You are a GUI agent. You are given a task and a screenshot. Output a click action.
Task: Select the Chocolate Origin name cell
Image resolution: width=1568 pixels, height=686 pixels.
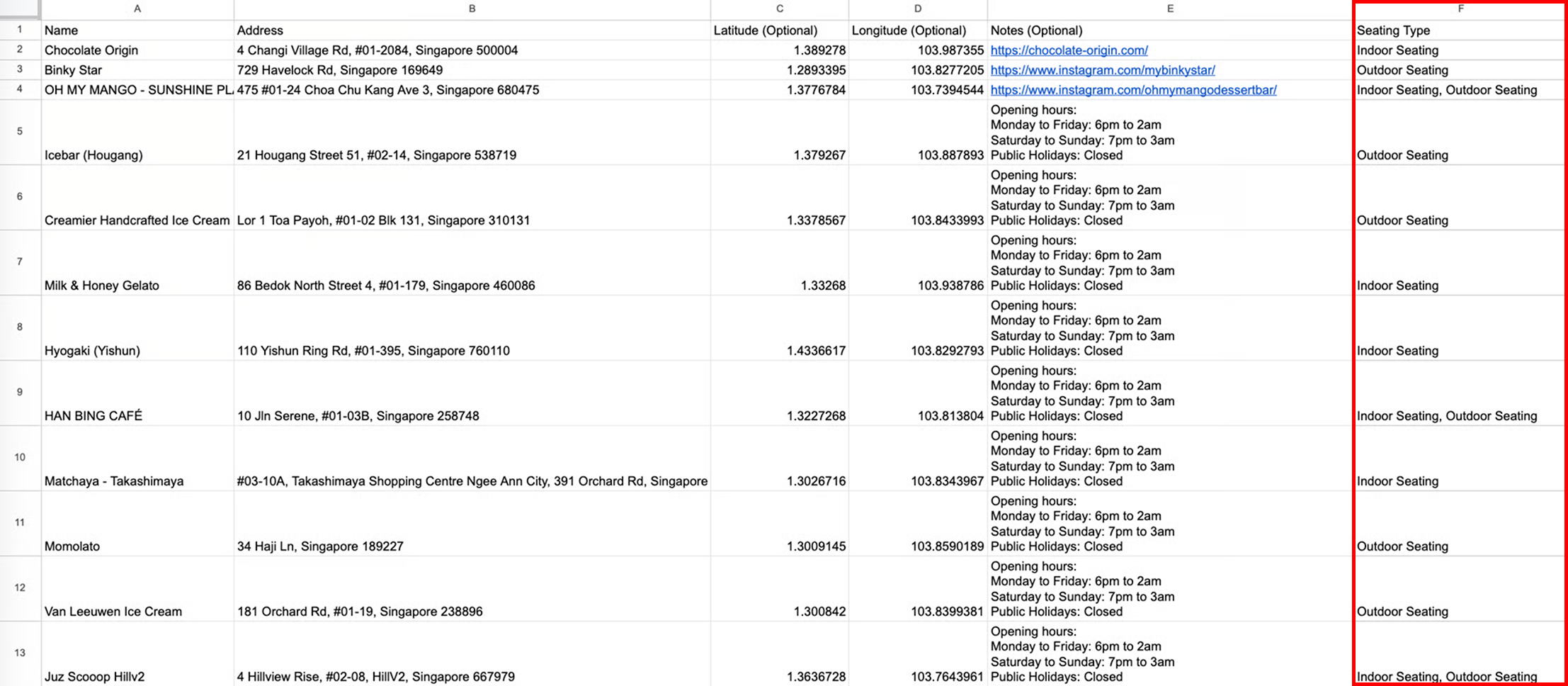tap(137, 50)
